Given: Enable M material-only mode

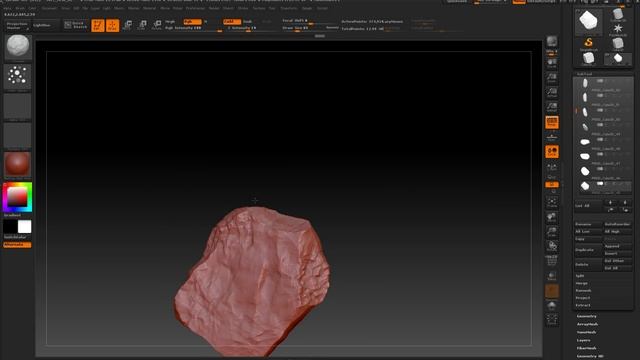Looking at the screenshot, I should pyautogui.click(x=205, y=22).
